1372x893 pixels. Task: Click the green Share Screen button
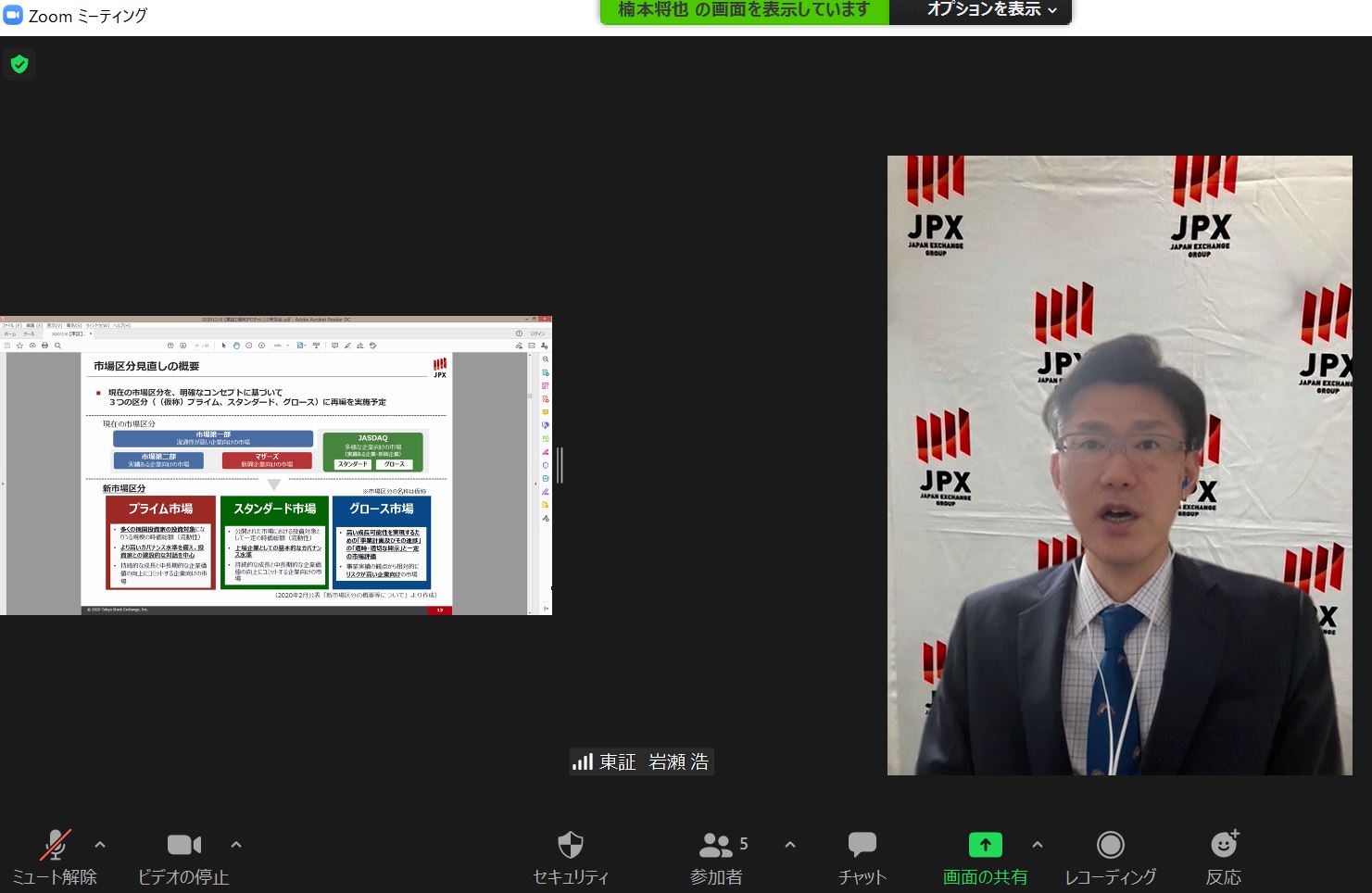pos(985,857)
